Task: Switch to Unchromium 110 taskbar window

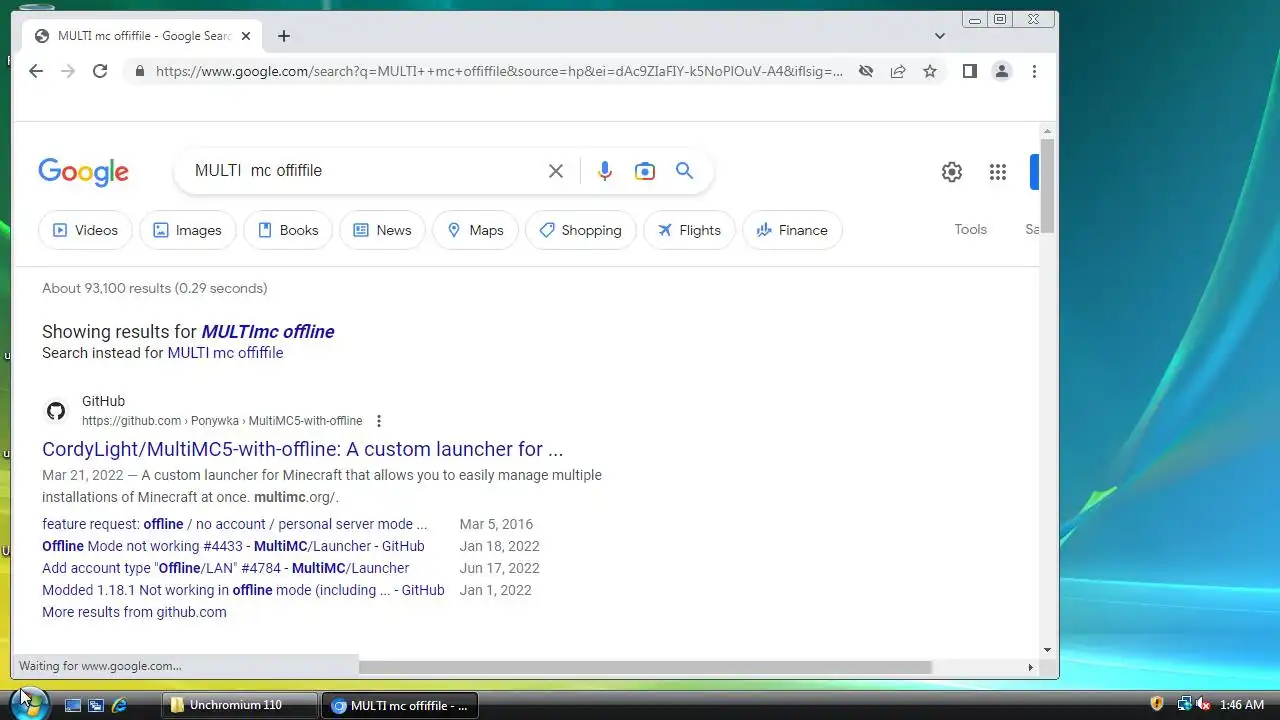Action: click(x=240, y=705)
